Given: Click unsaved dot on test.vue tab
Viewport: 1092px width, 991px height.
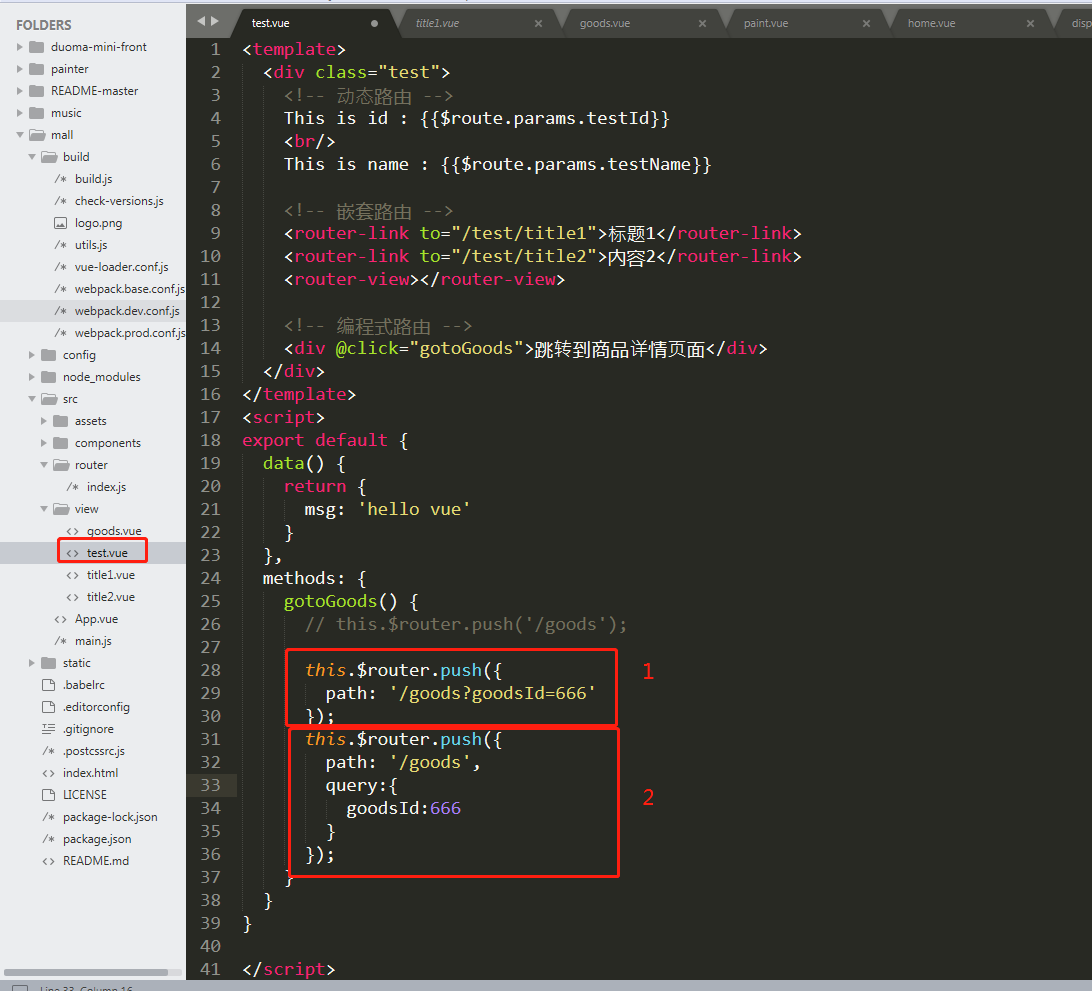Looking at the screenshot, I should pyautogui.click(x=375, y=23).
